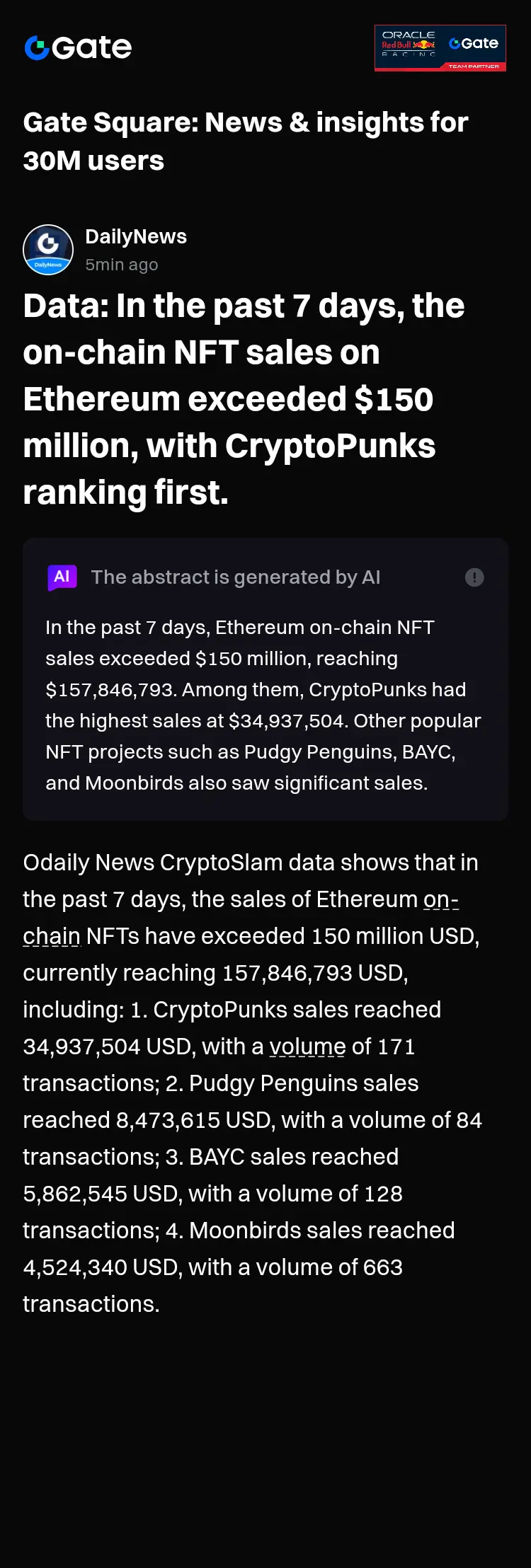
Task: Open the underlined 'on-chain' glossary link
Action: point(241,918)
